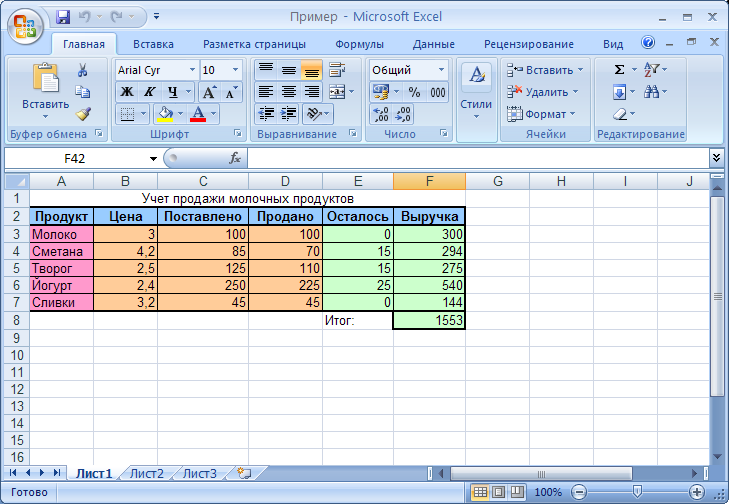
Task: Open the Arial Cyr font dropdown
Action: click(x=192, y=70)
